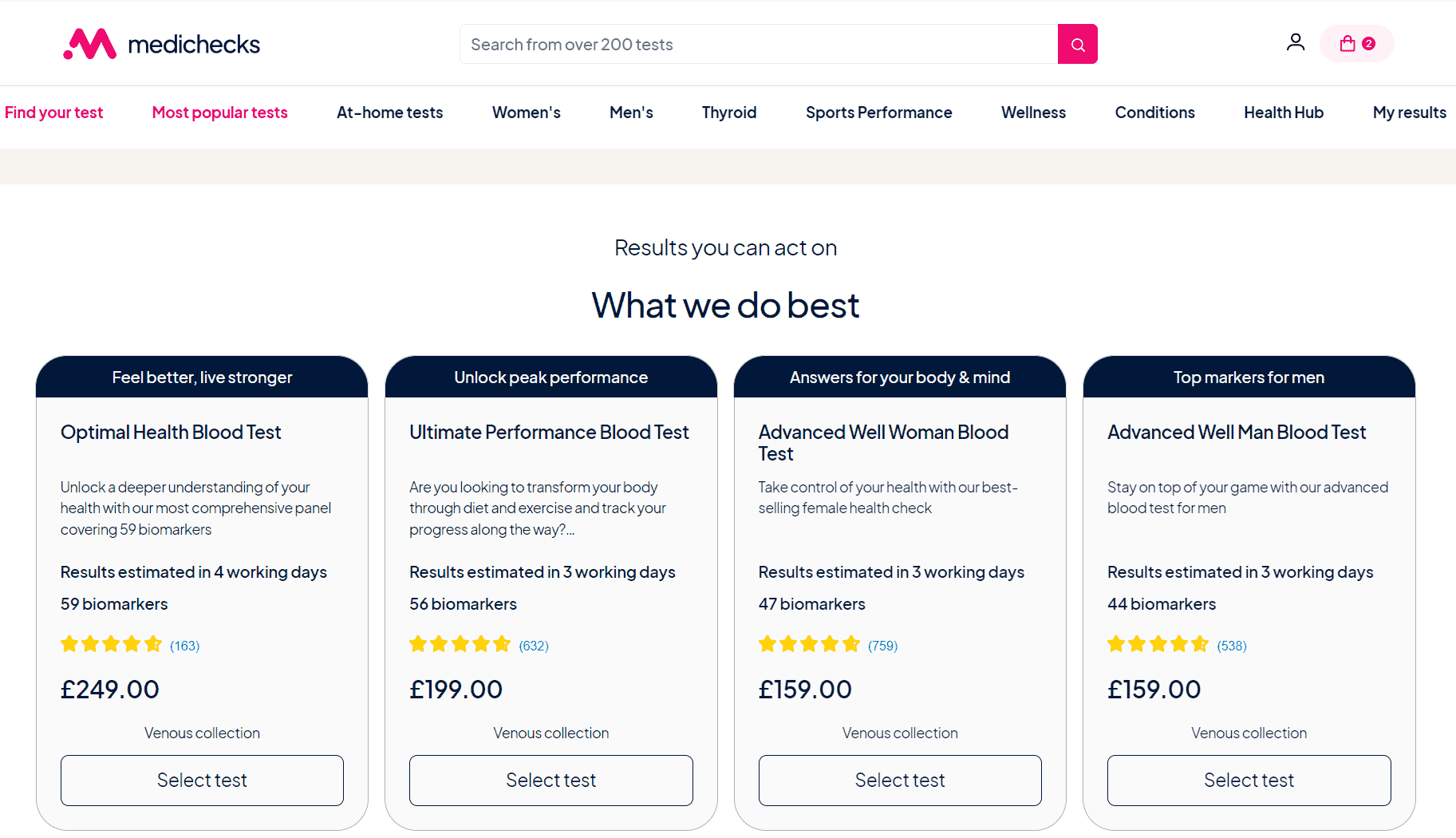The width and height of the screenshot is (1456, 838).
Task: Click star rating on Optimal Health Blood Test
Action: coord(112,644)
